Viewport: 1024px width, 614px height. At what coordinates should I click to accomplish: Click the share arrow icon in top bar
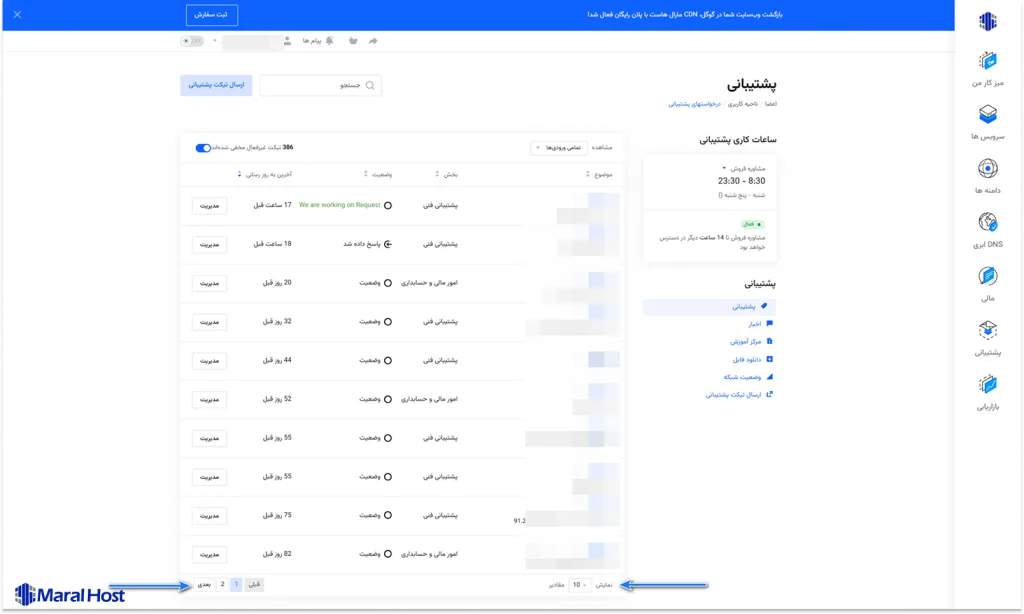coord(373,40)
